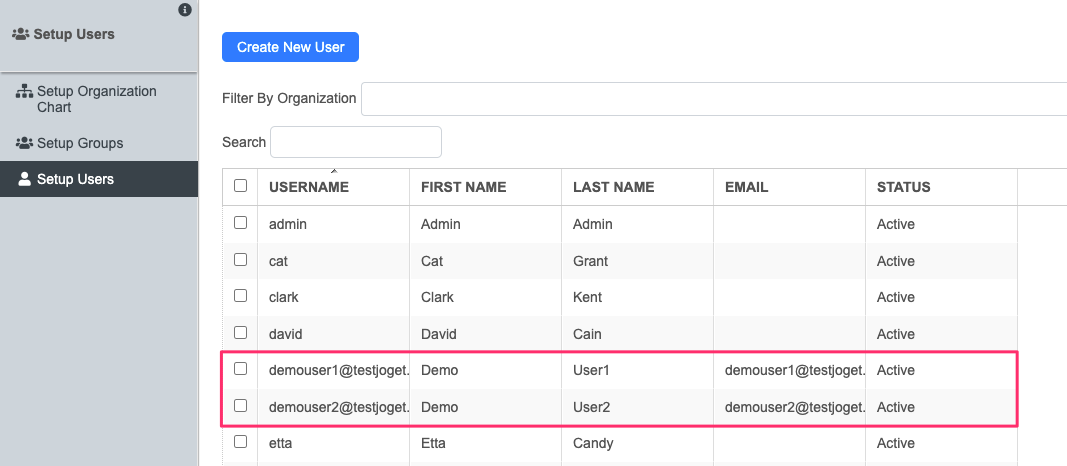Select the active Setup Users menu item
1067x466 pixels.
[75, 180]
